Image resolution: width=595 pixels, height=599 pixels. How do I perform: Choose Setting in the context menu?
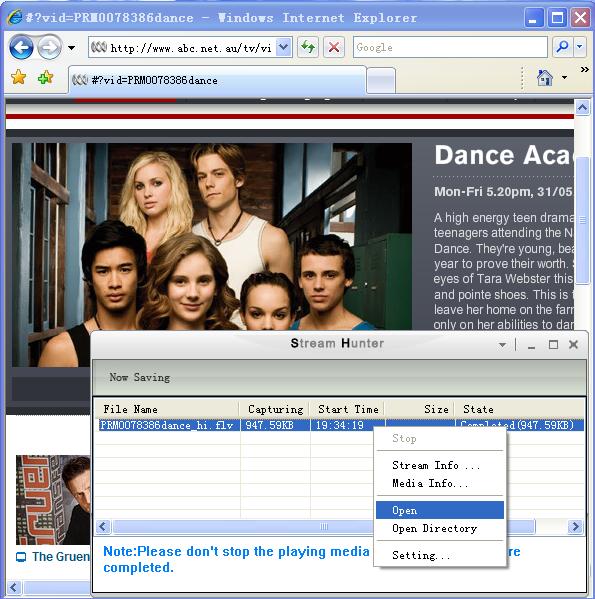[x=440, y=555]
